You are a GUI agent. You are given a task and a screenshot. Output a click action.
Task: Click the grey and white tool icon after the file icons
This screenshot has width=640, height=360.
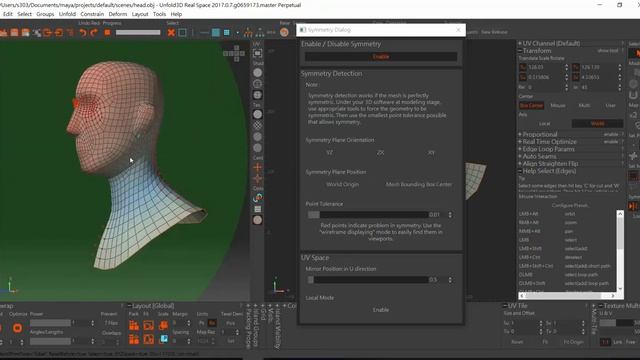[x=37, y=33]
